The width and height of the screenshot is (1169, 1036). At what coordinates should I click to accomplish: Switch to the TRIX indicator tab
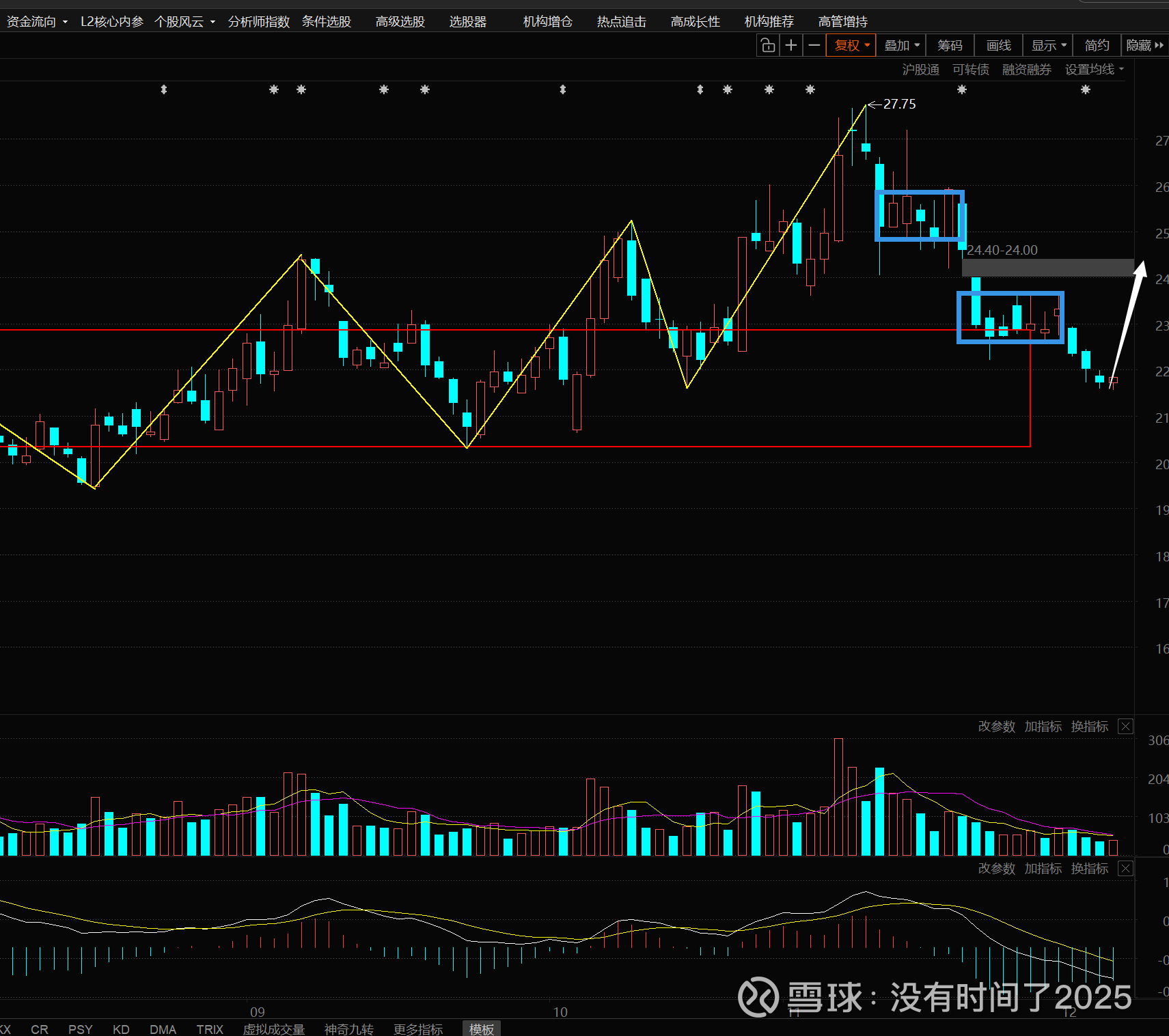click(210, 1029)
